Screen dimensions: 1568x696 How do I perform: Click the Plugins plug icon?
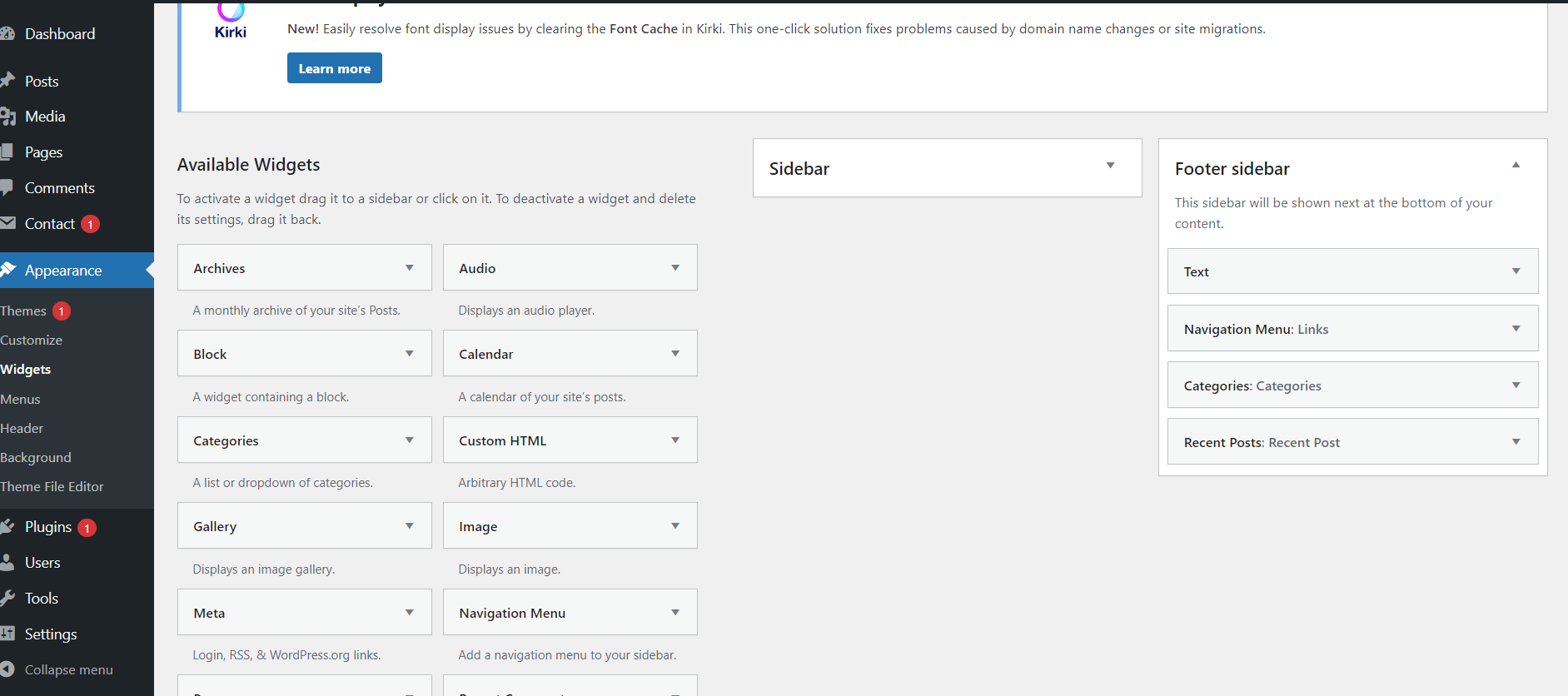[8, 526]
